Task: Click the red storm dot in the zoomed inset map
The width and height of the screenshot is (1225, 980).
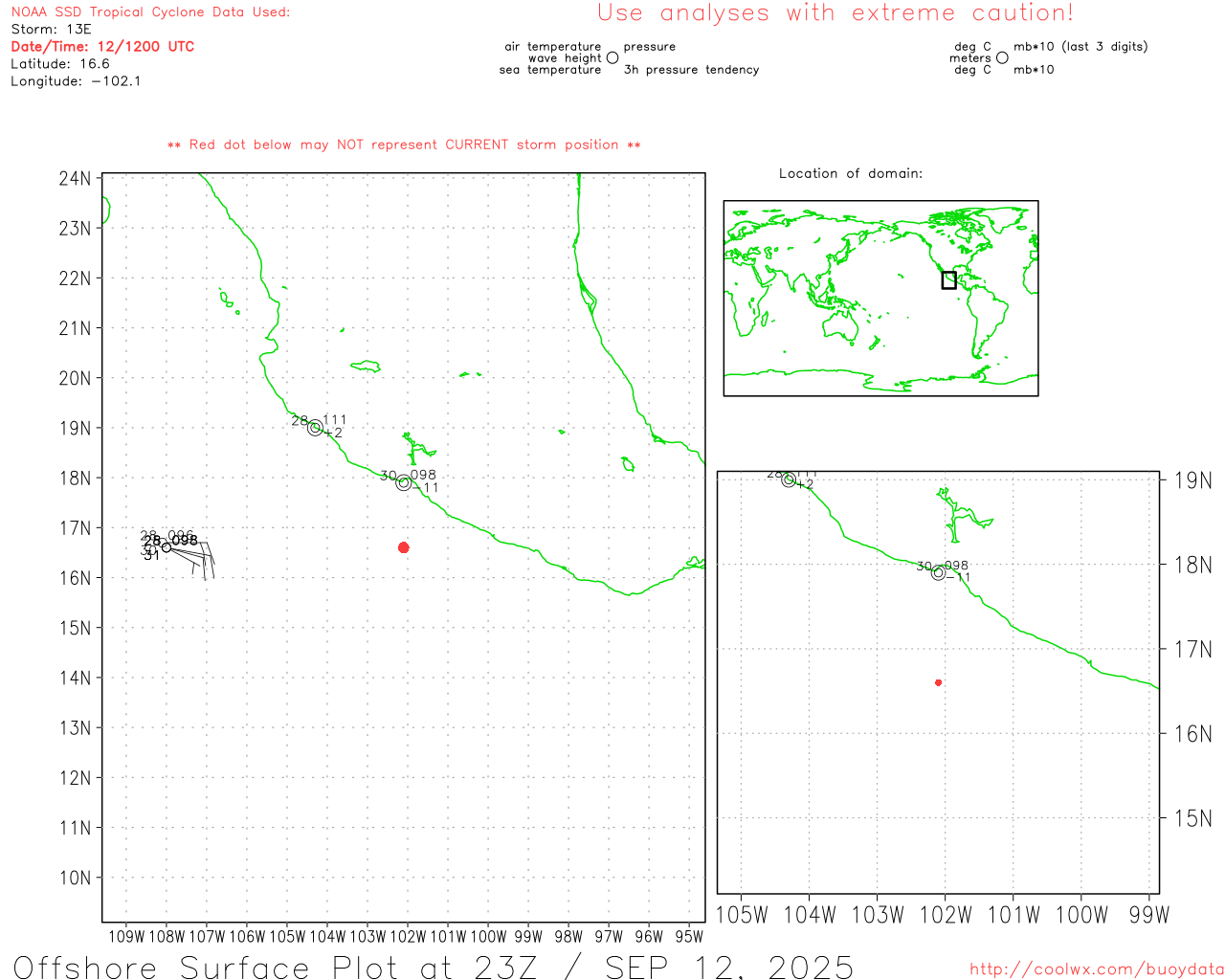Action: pyautogui.click(x=938, y=682)
